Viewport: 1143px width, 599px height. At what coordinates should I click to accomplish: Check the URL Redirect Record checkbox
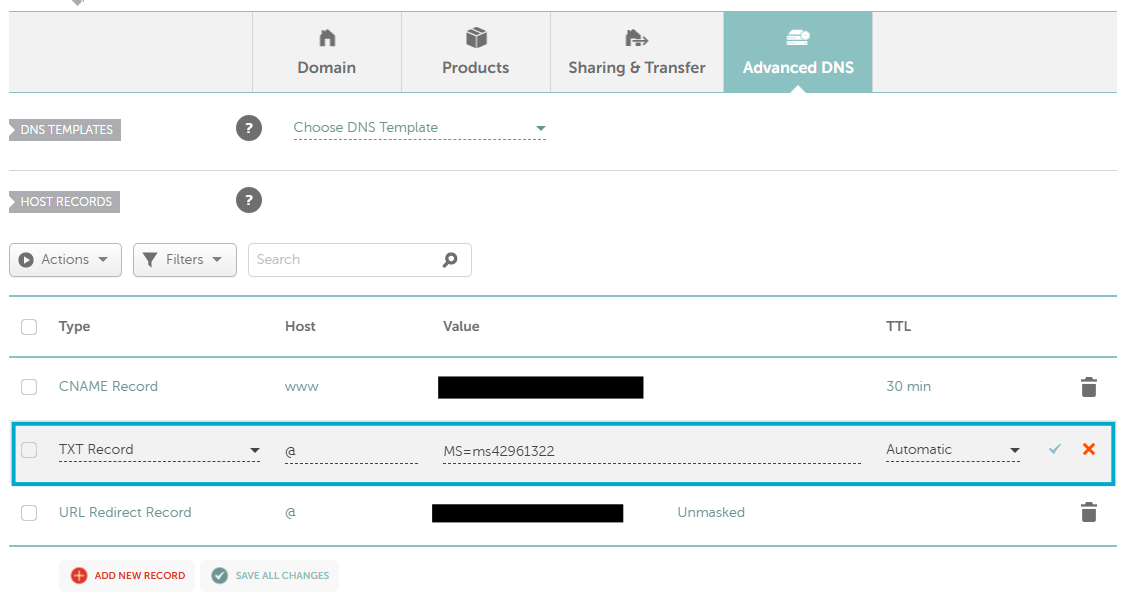(29, 513)
